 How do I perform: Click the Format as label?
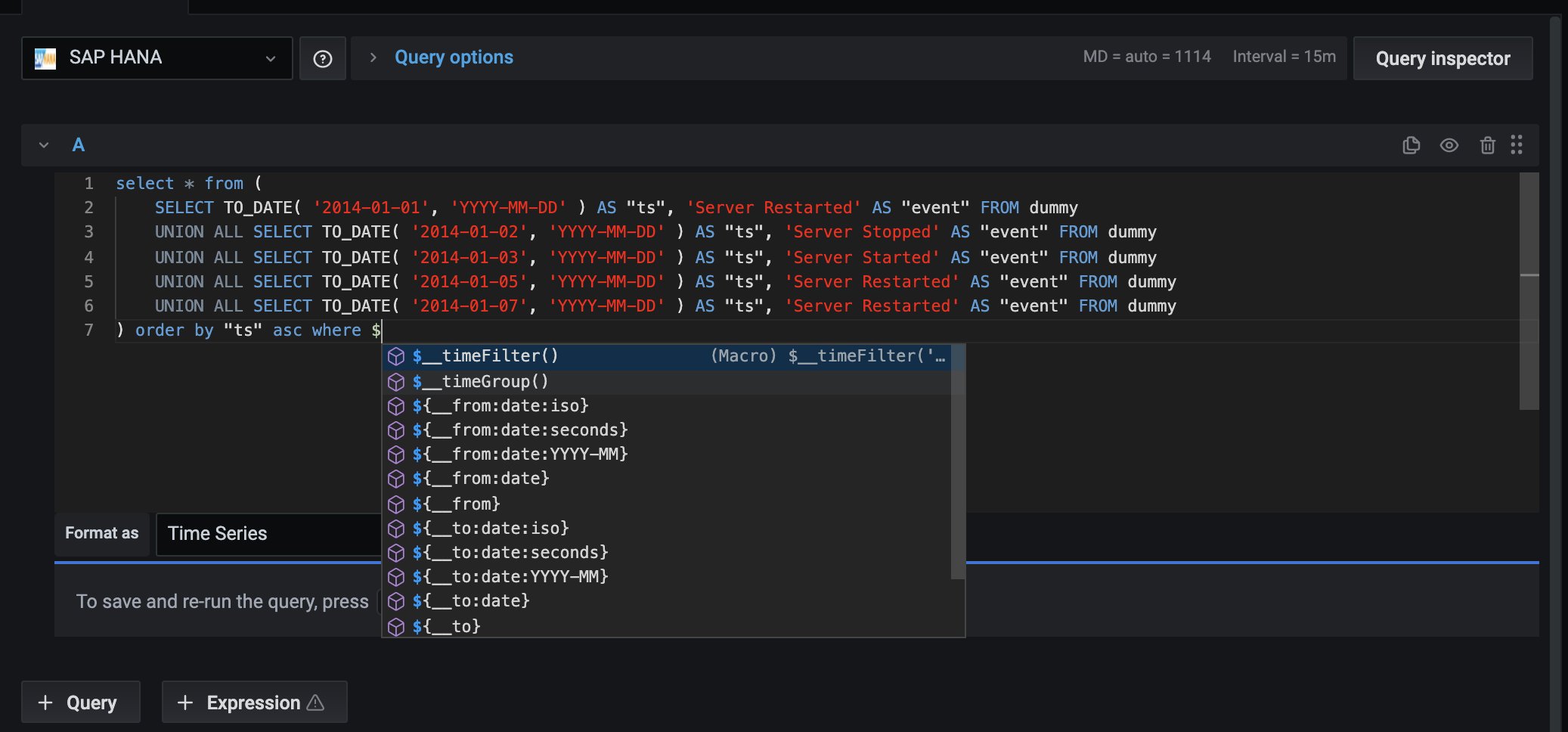pos(102,533)
